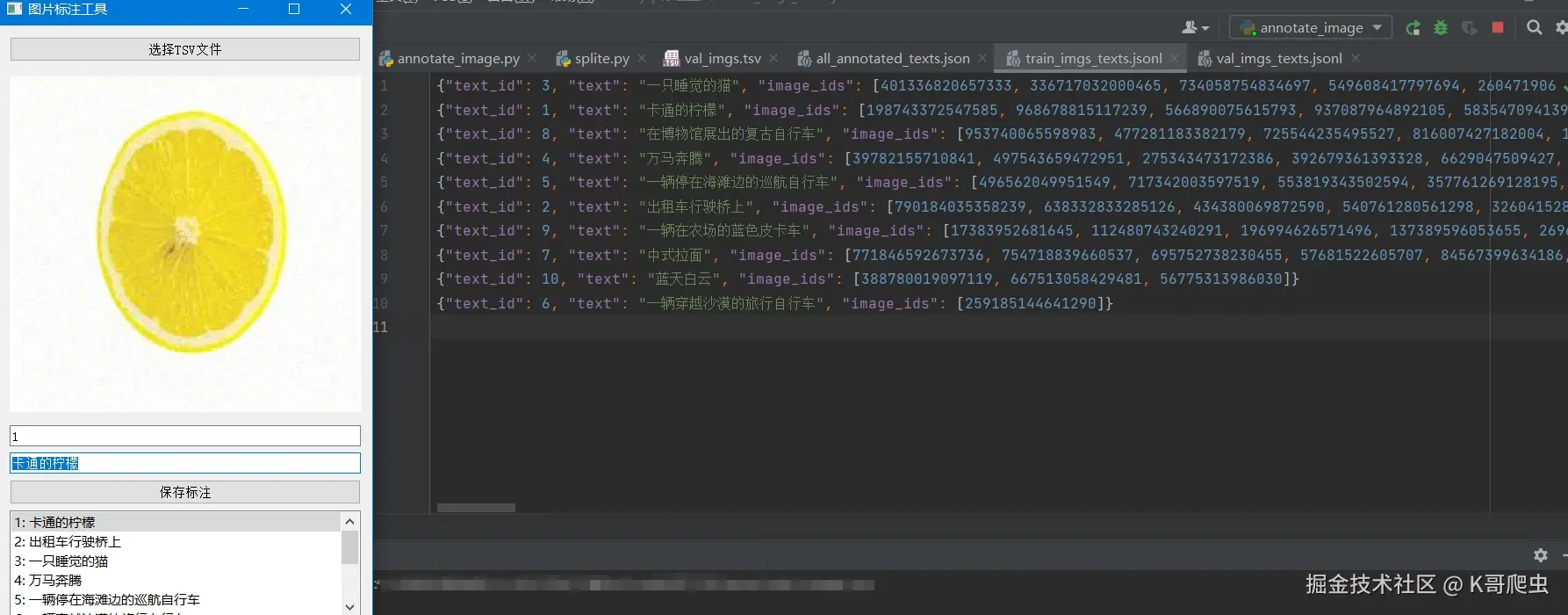Image resolution: width=1568 pixels, height=615 pixels.
Task: Close the val_imgs.tsv tab
Action: [x=773, y=58]
